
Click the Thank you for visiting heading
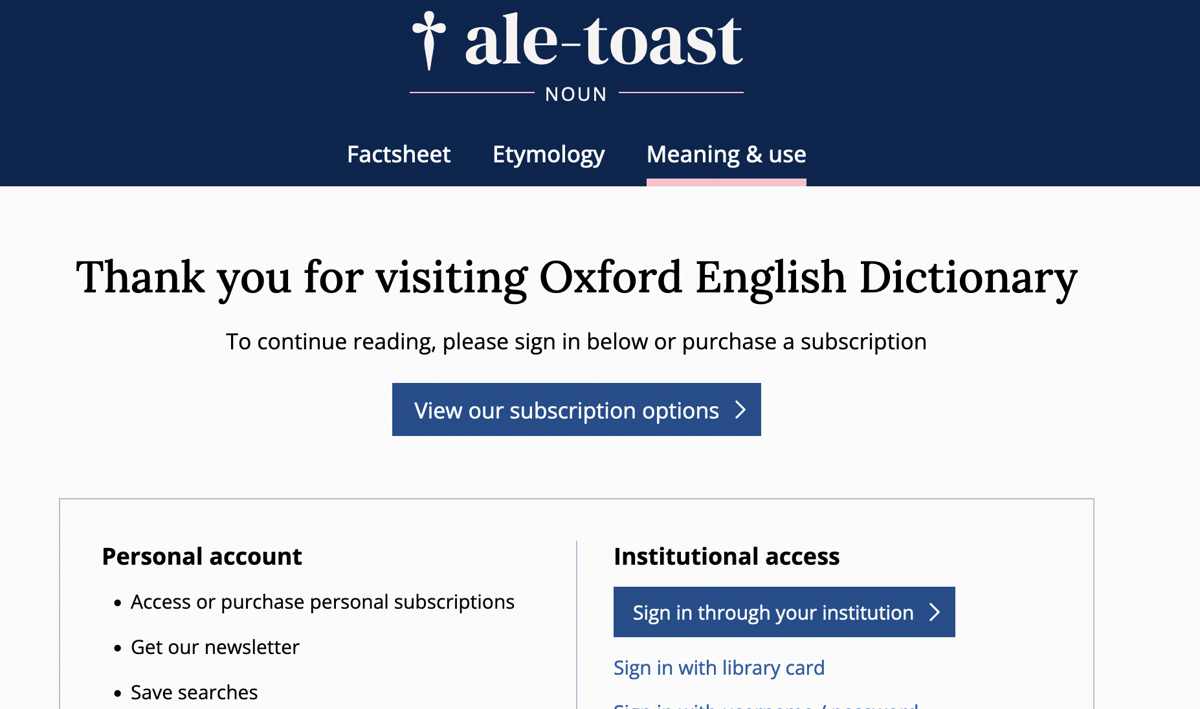pyautogui.click(x=577, y=277)
